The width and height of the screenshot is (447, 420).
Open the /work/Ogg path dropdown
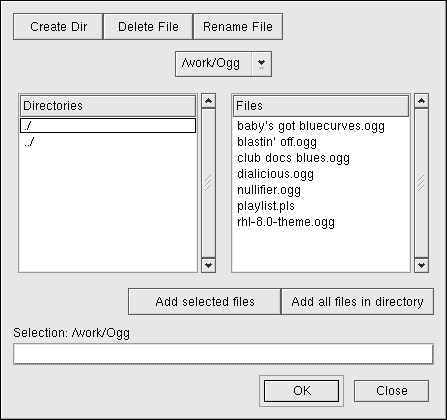point(261,64)
